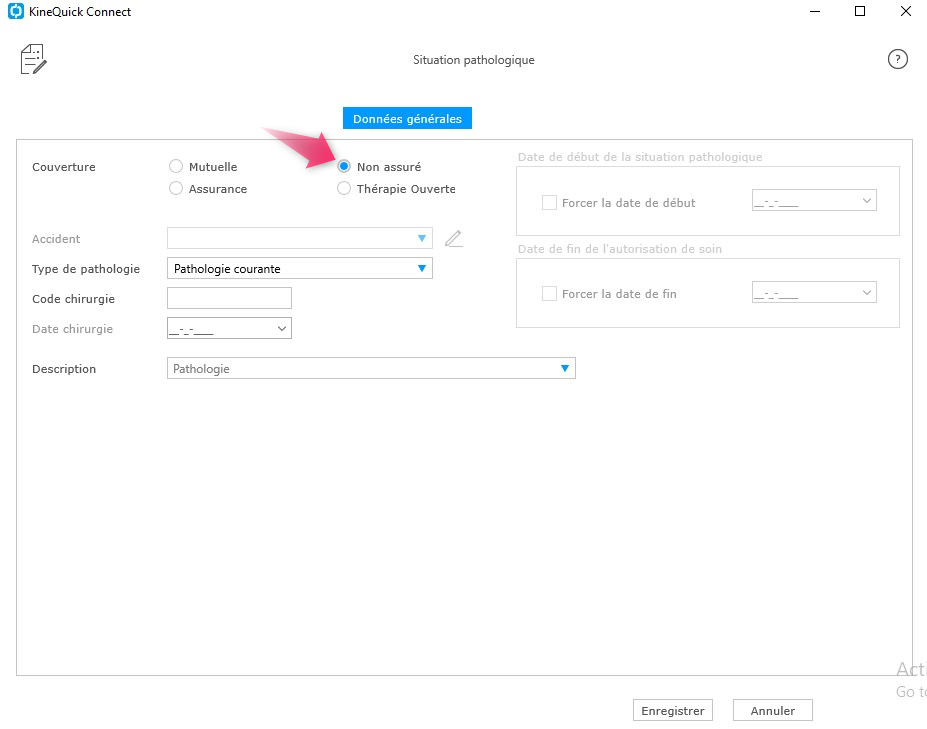Screen dimensions: 927x729
Task: Expand the Description Pathologie dropdown
Action: coord(565,368)
